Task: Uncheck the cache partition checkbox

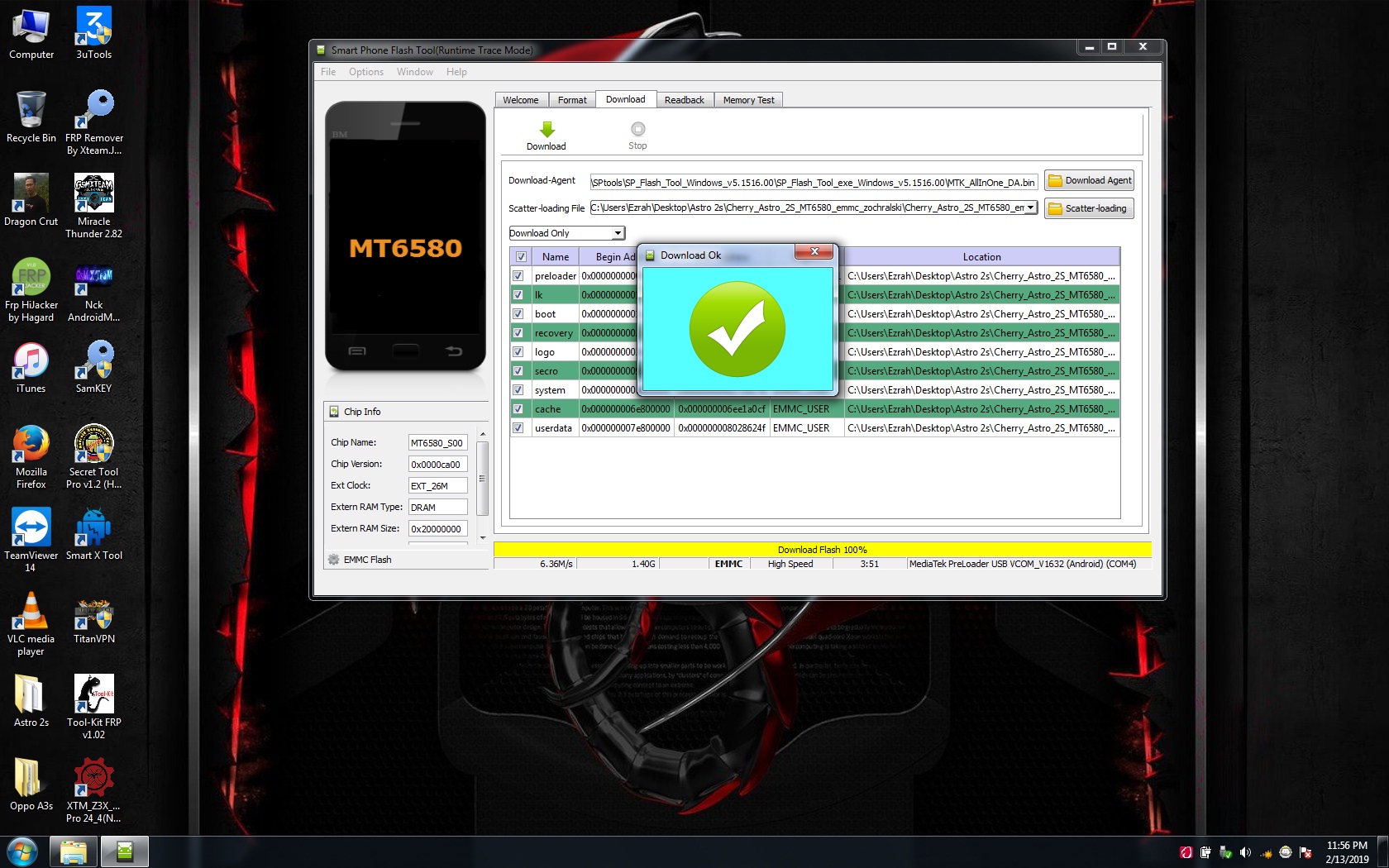Action: (x=518, y=409)
